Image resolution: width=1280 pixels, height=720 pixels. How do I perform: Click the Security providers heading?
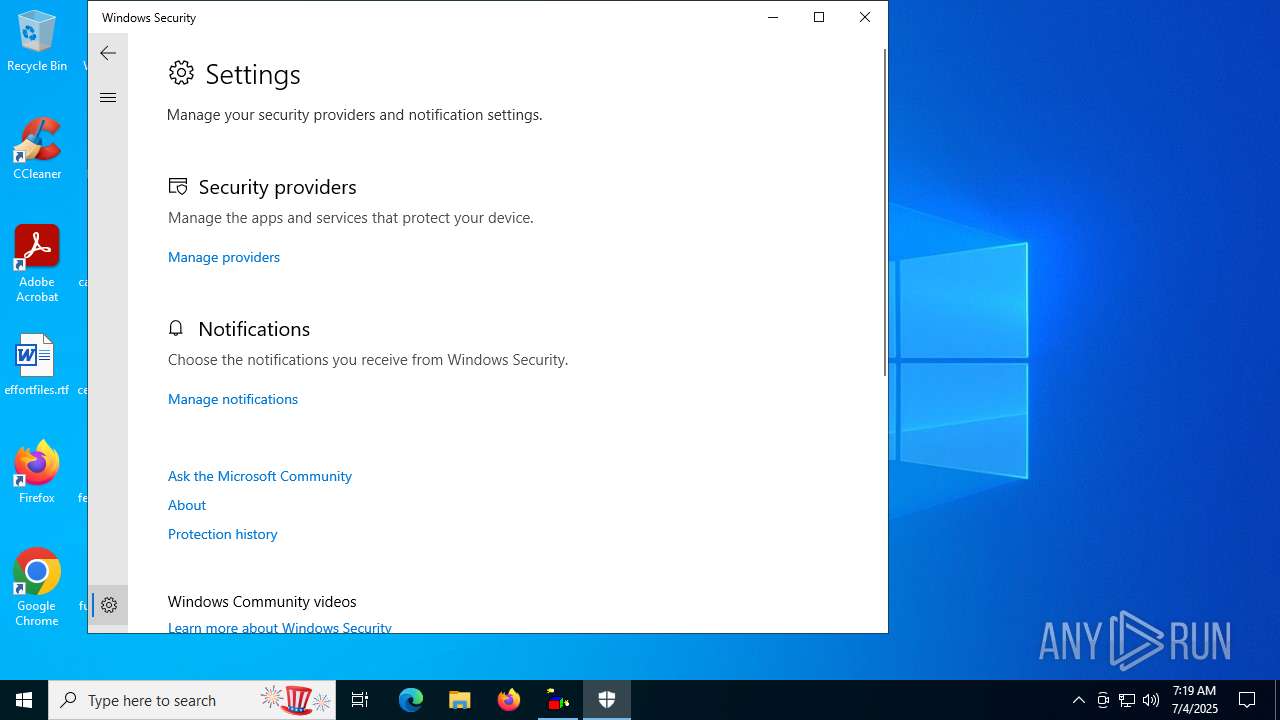point(277,187)
